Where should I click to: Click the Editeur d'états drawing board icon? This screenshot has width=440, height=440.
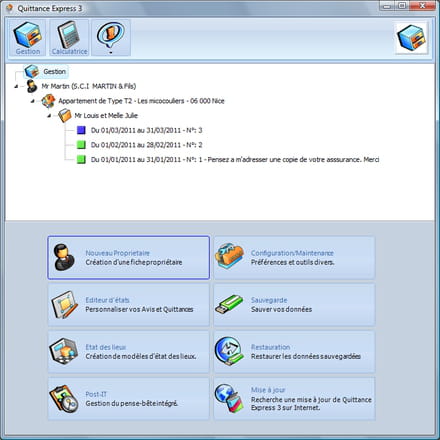tap(64, 305)
